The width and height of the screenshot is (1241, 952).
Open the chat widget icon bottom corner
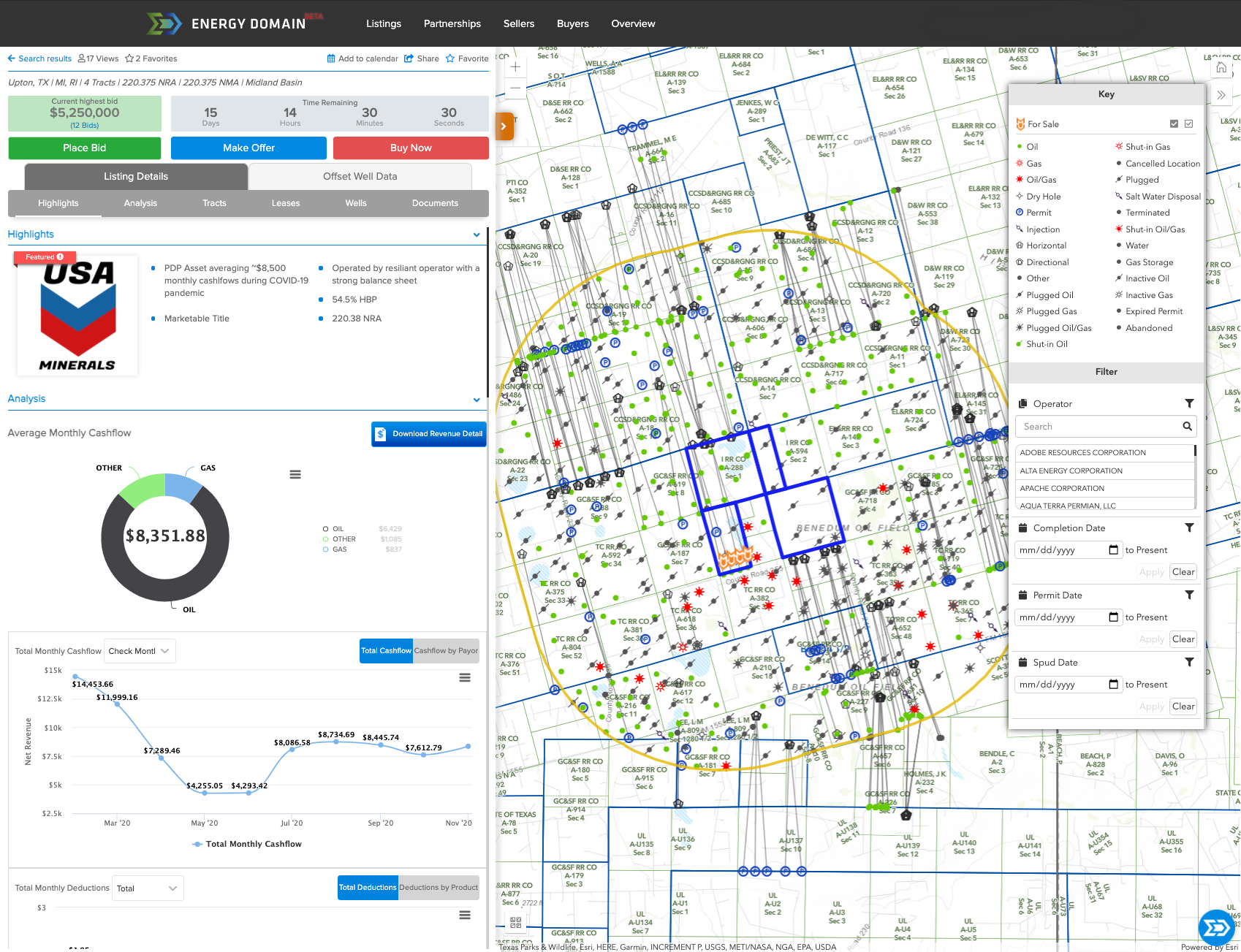pos(1216,927)
